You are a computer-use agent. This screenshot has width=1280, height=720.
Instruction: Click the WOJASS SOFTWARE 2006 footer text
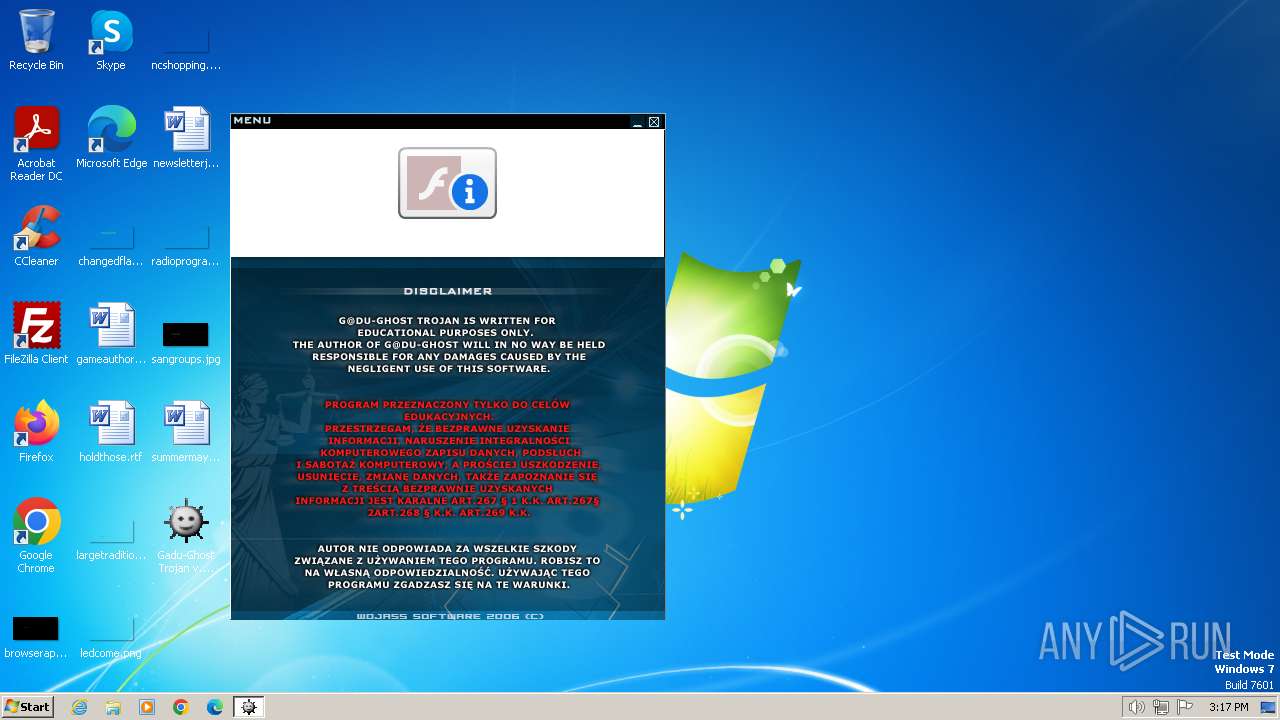(x=450, y=616)
